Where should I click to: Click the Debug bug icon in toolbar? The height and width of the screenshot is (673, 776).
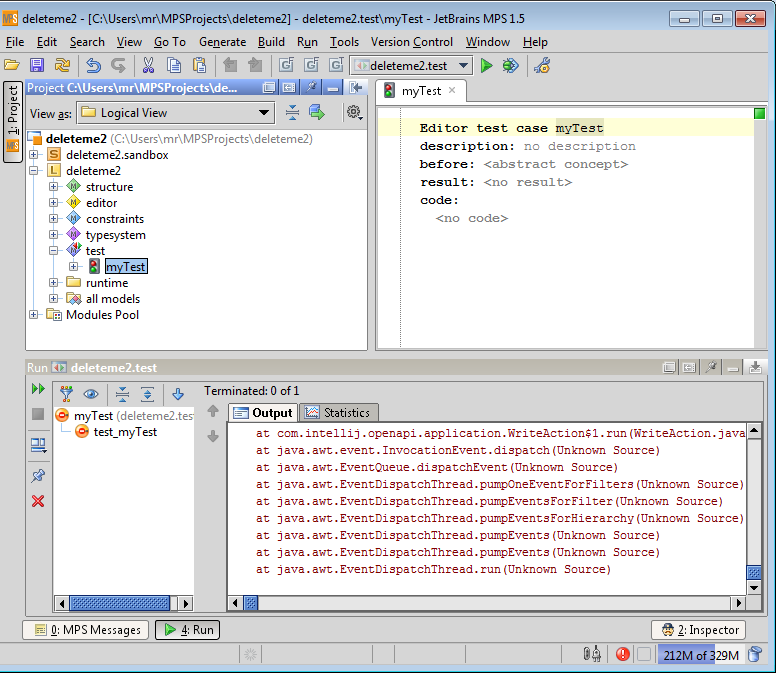pos(510,65)
